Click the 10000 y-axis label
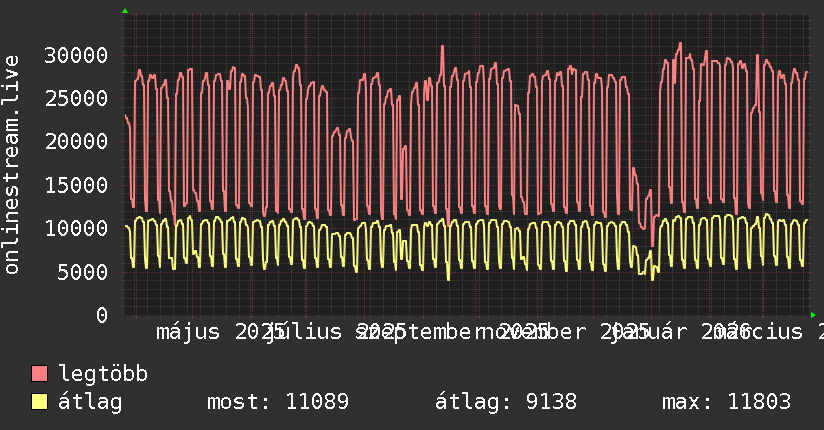824x430 pixels. [x=76, y=229]
